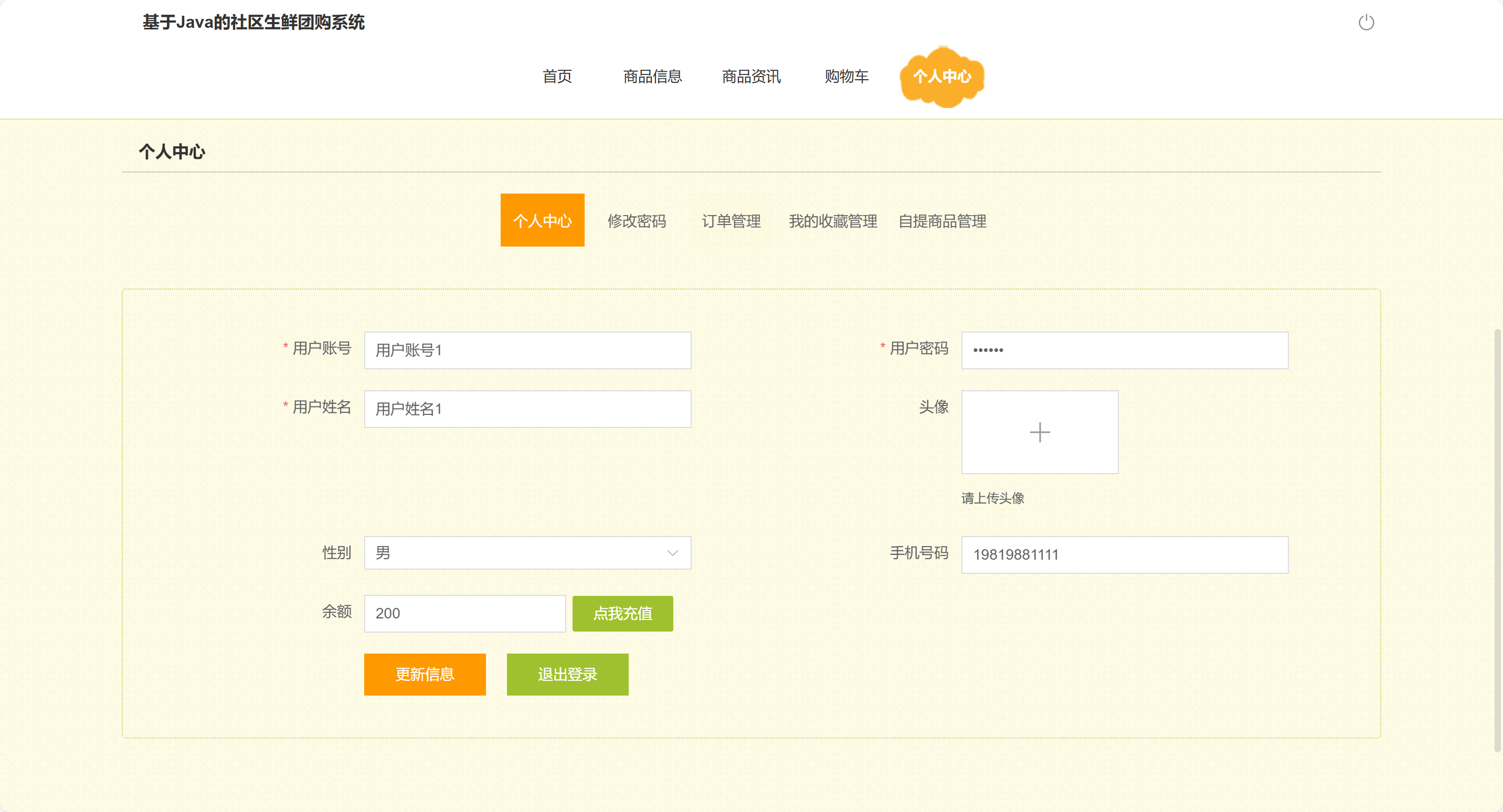Click the 退出登录 button
The image size is (1503, 812).
point(567,675)
